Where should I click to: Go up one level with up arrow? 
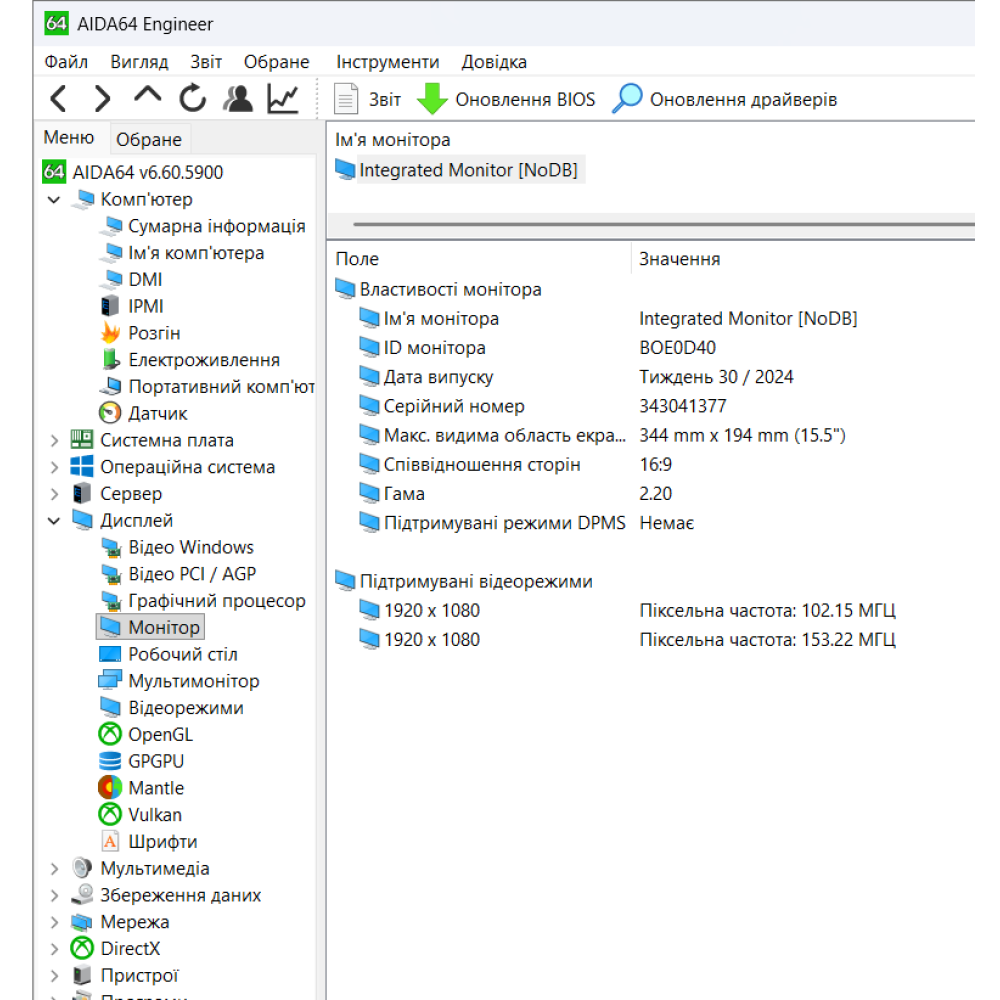tap(148, 96)
